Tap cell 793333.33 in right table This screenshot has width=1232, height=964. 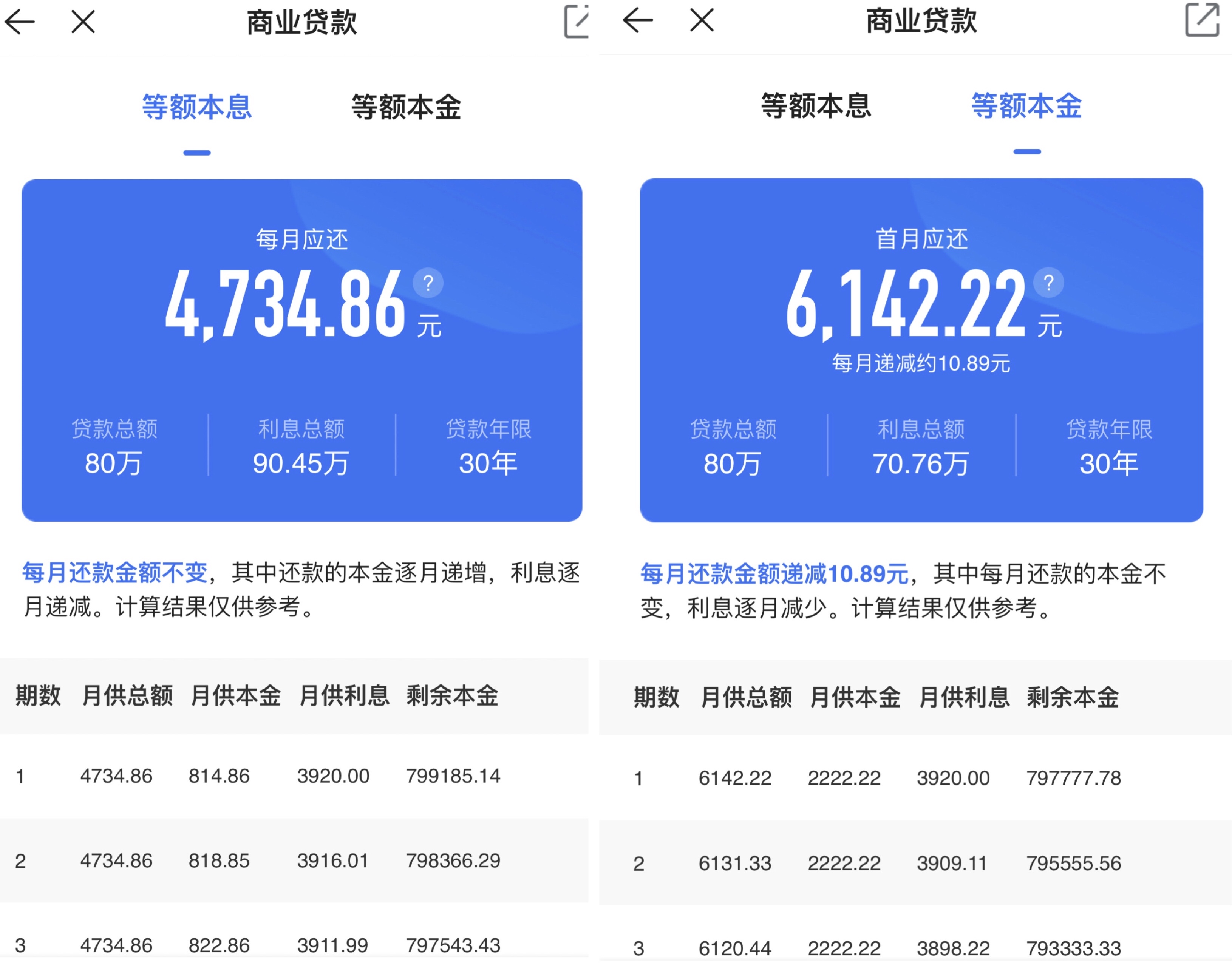pyautogui.click(x=1073, y=949)
